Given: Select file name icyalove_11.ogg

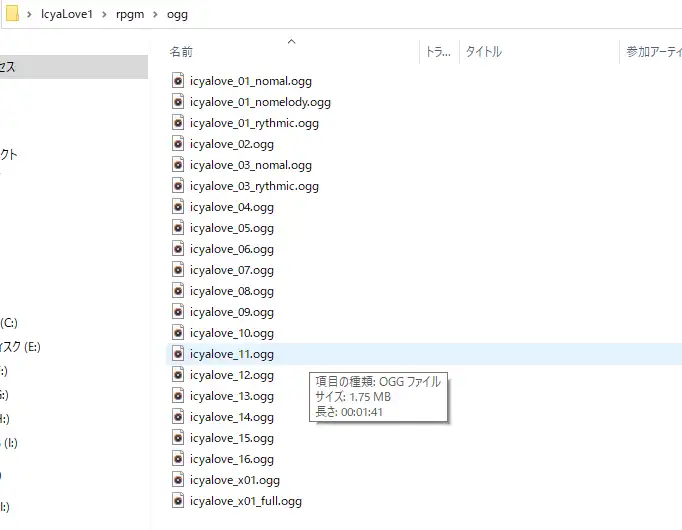Looking at the screenshot, I should click(231, 354).
